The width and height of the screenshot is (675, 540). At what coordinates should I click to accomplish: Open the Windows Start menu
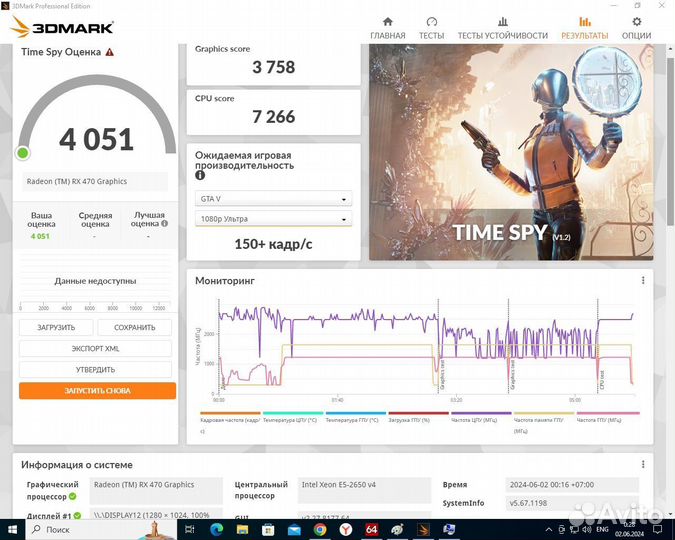tap(12, 529)
